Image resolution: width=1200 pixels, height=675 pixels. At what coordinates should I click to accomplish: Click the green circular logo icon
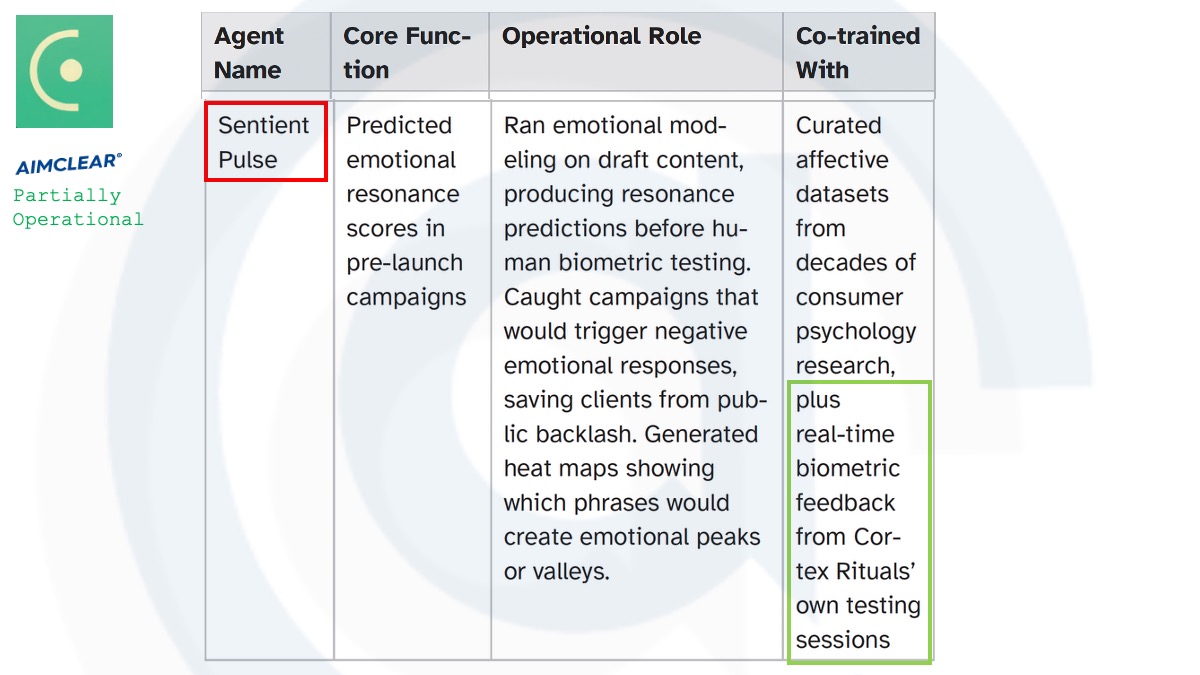point(64,71)
